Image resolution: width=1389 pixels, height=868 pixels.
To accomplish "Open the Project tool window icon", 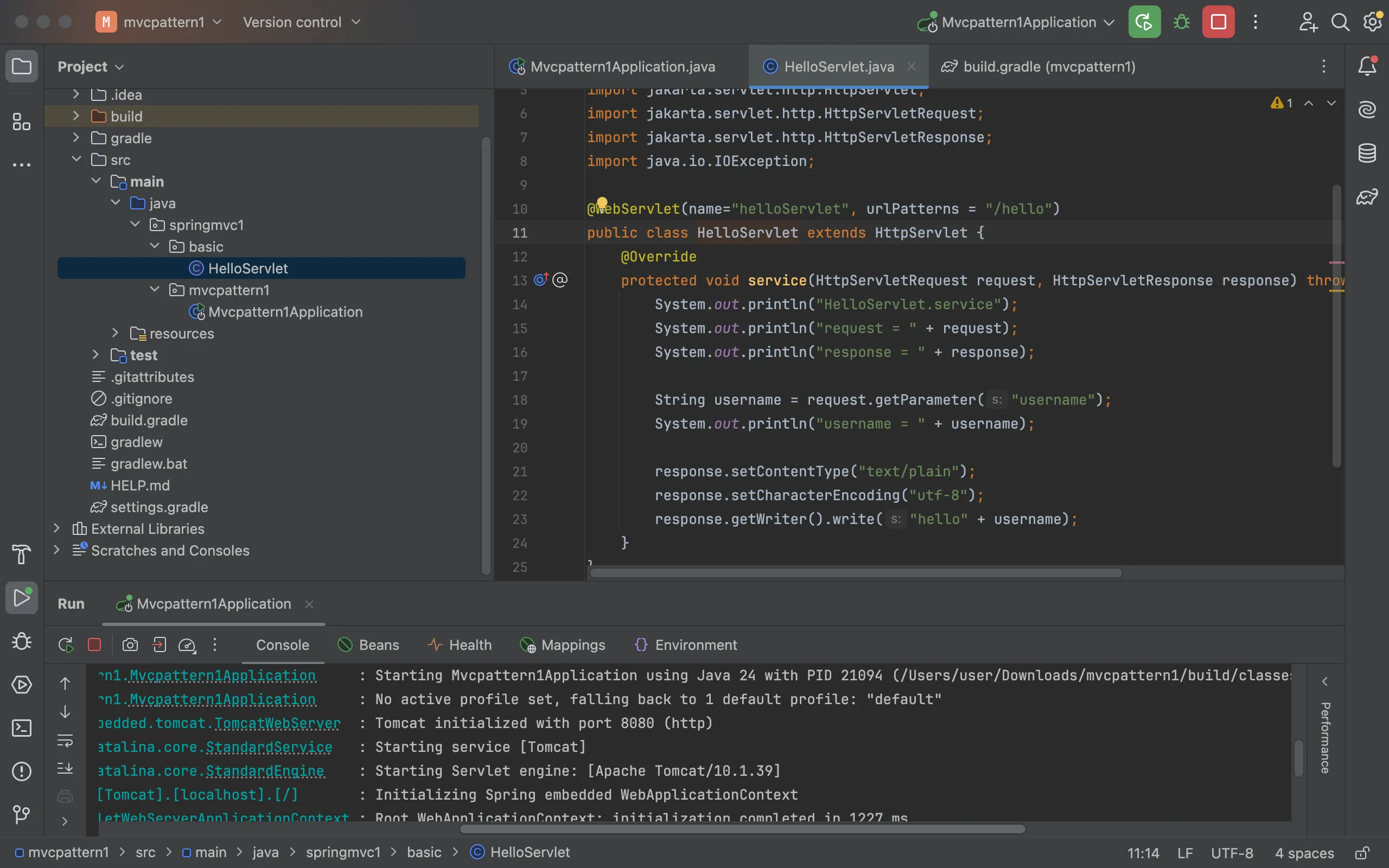I will click(x=22, y=67).
